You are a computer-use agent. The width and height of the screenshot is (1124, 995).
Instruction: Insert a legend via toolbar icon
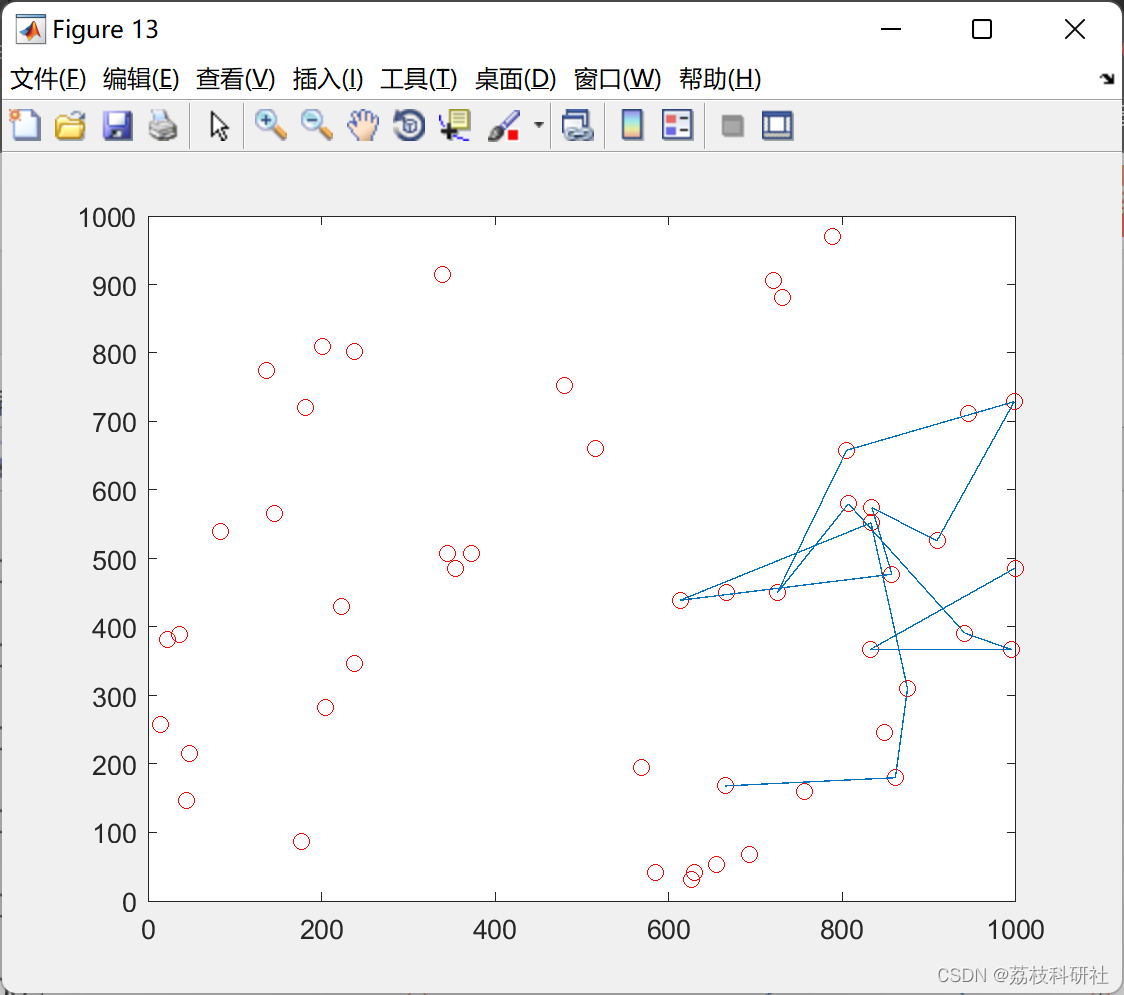click(x=677, y=125)
